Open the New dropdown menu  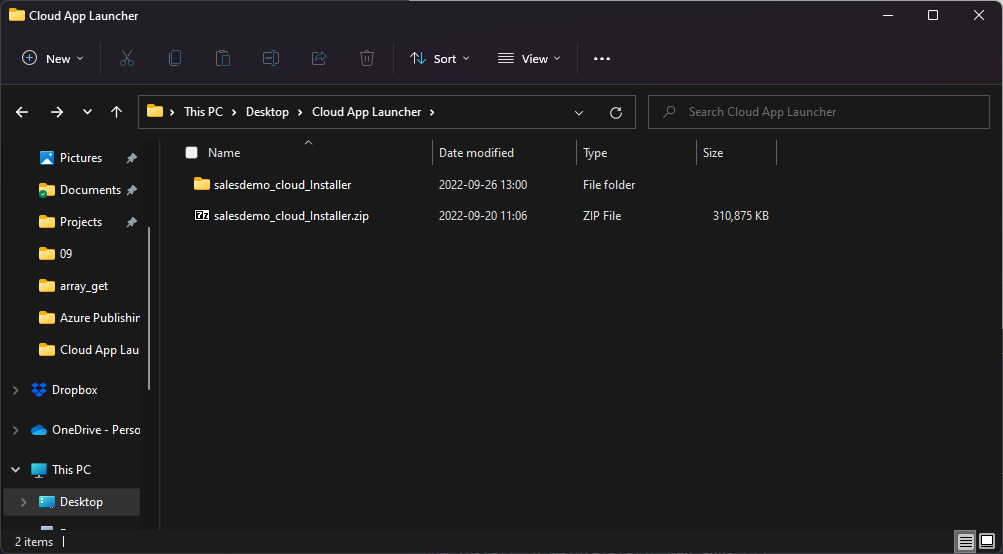tap(52, 58)
